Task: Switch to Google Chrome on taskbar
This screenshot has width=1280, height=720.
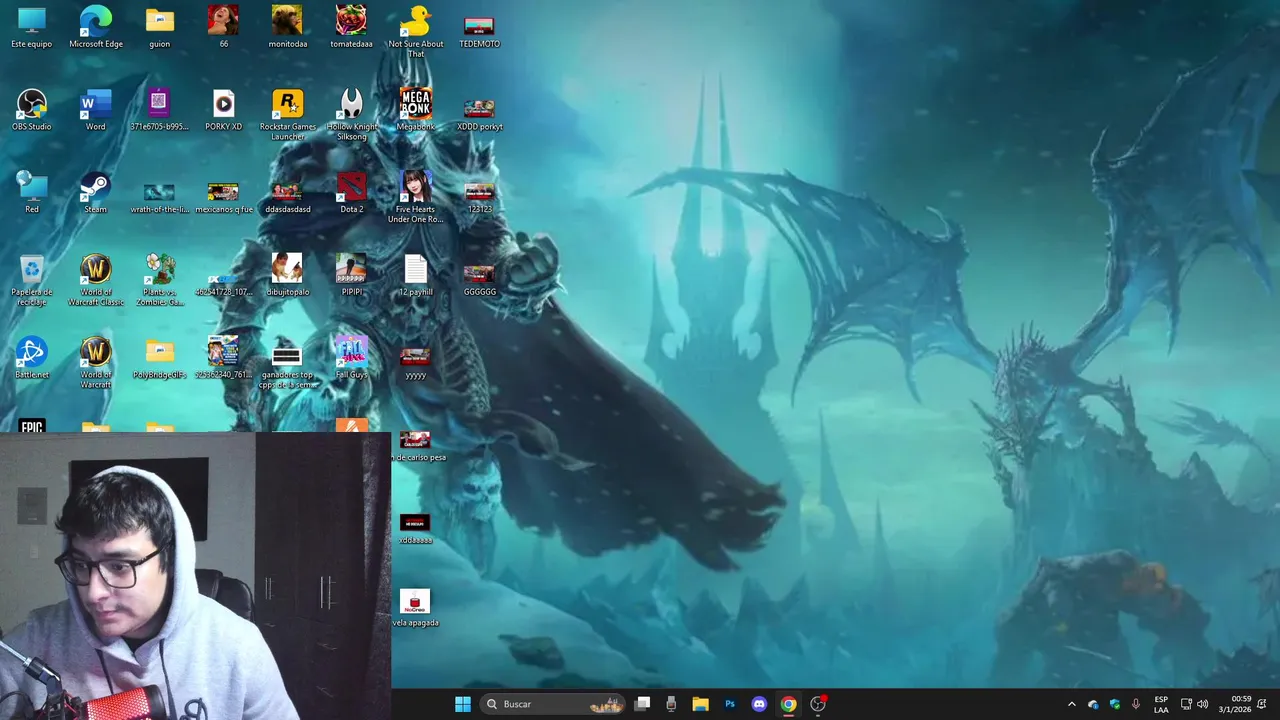Action: 788,704
